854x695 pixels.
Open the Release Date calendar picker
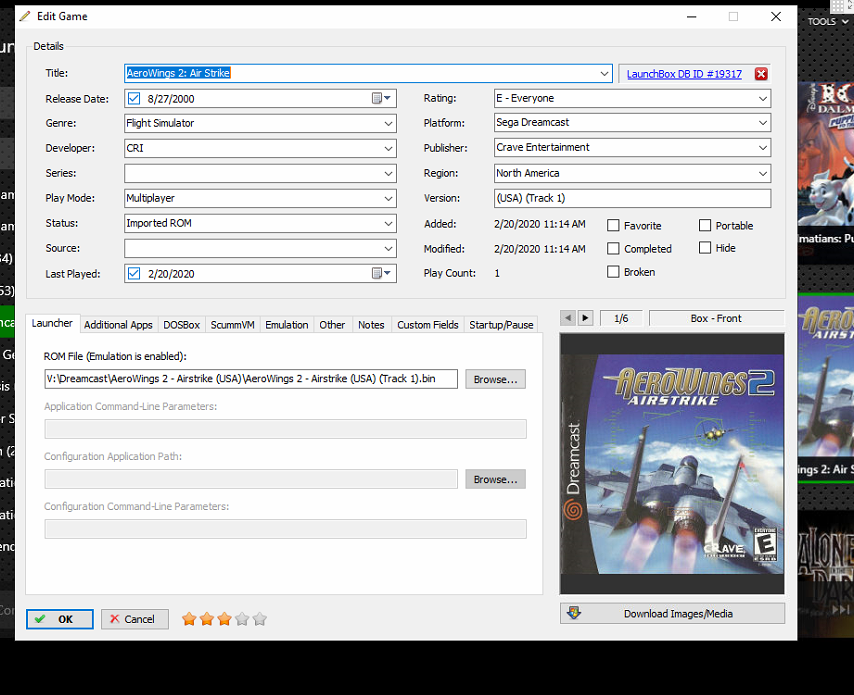click(x=381, y=99)
